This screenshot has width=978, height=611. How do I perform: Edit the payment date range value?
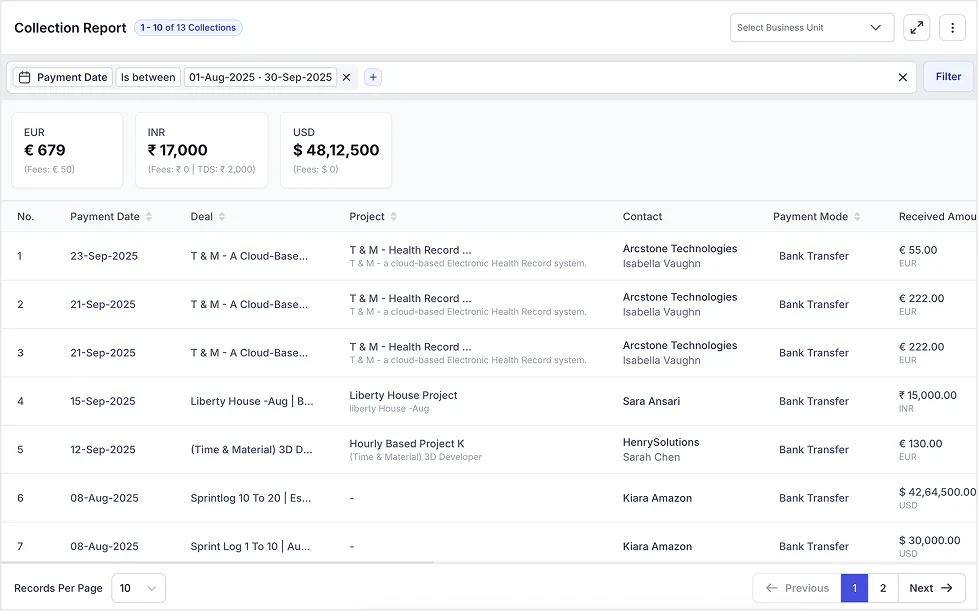(x=260, y=76)
